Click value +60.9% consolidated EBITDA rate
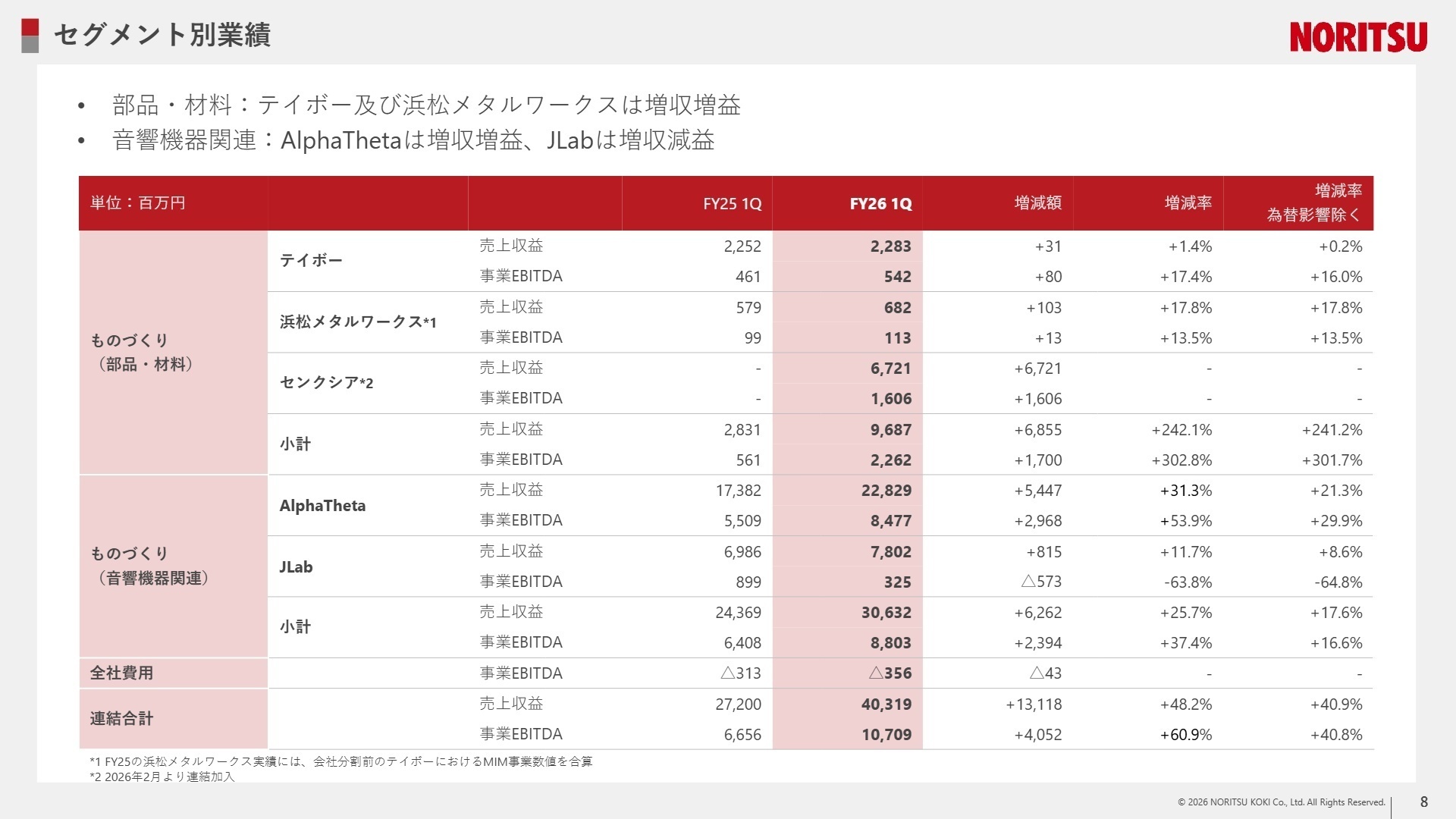Screen dimensions: 1456x819 point(1186,735)
